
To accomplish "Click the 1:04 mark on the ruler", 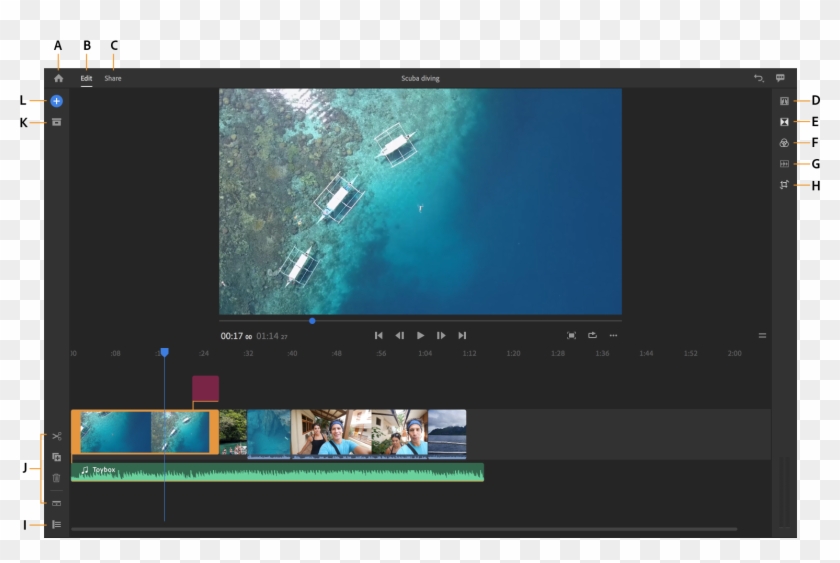I will coord(425,354).
